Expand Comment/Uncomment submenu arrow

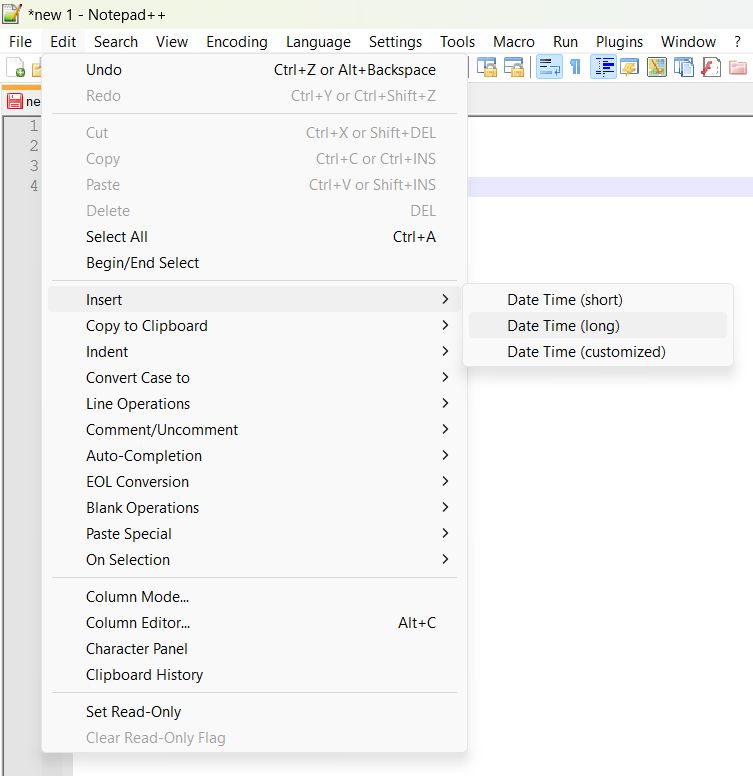445,429
